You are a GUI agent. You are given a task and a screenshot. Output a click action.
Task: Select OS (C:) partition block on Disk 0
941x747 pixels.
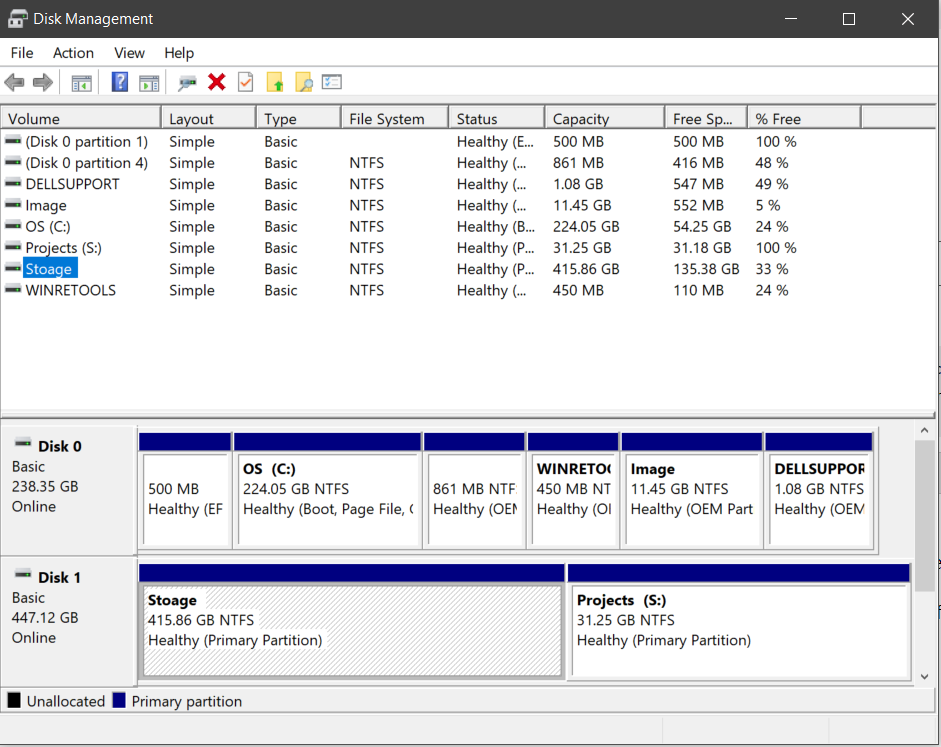[327, 490]
